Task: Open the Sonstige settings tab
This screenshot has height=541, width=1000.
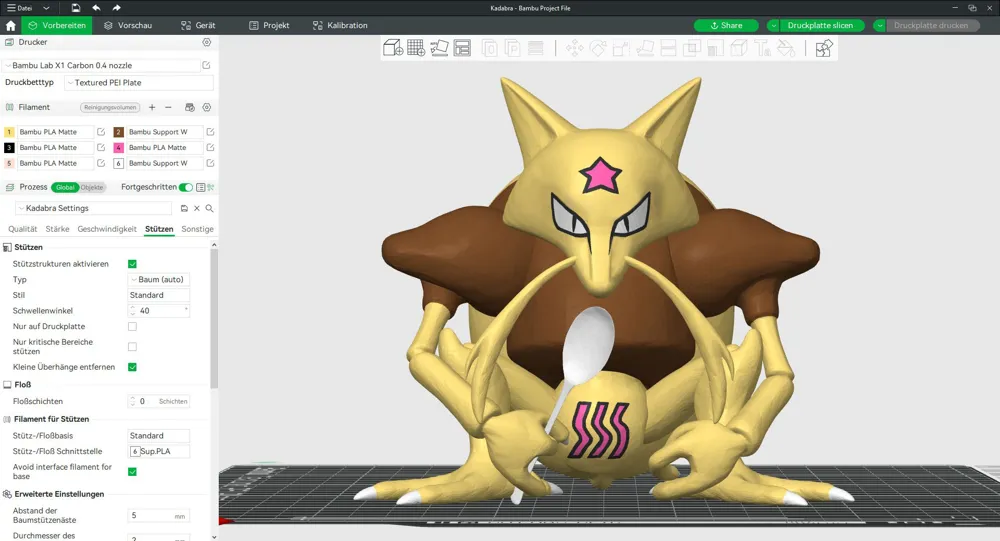Action: click(197, 229)
